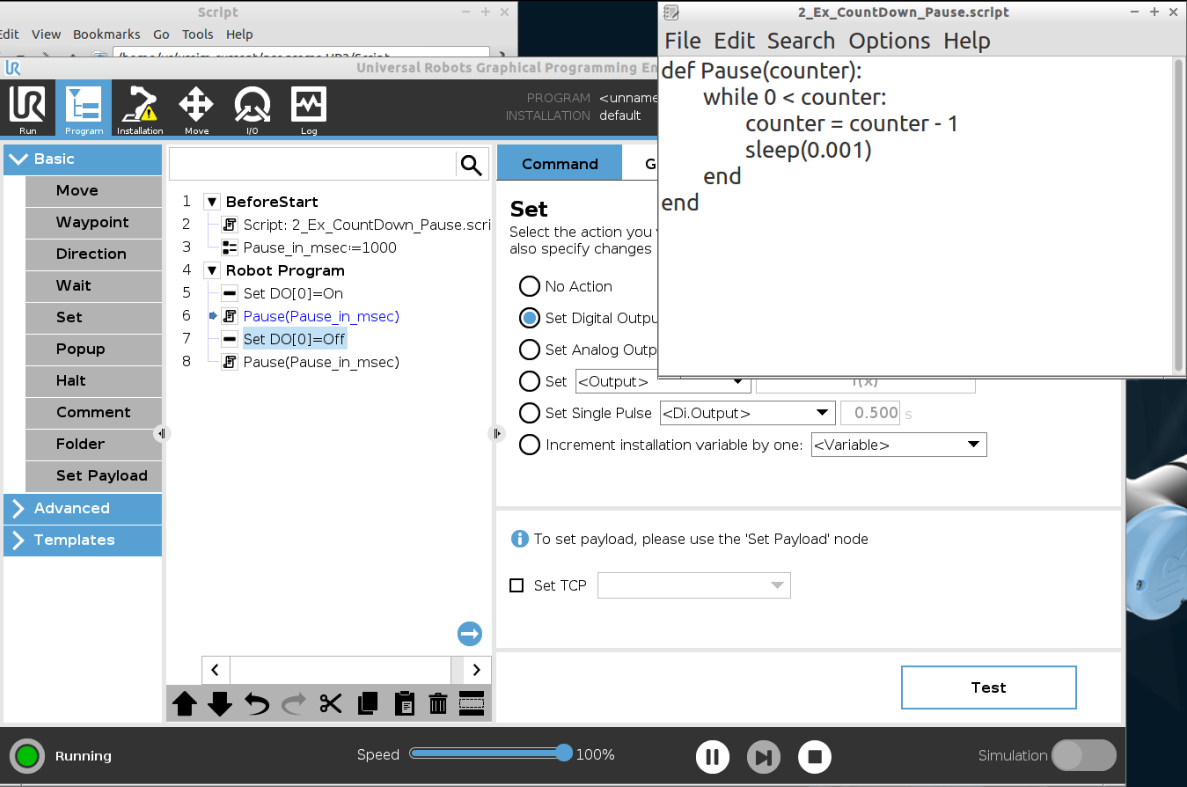Switch to the Command tab
Image resolution: width=1187 pixels, height=787 pixels.
click(559, 163)
